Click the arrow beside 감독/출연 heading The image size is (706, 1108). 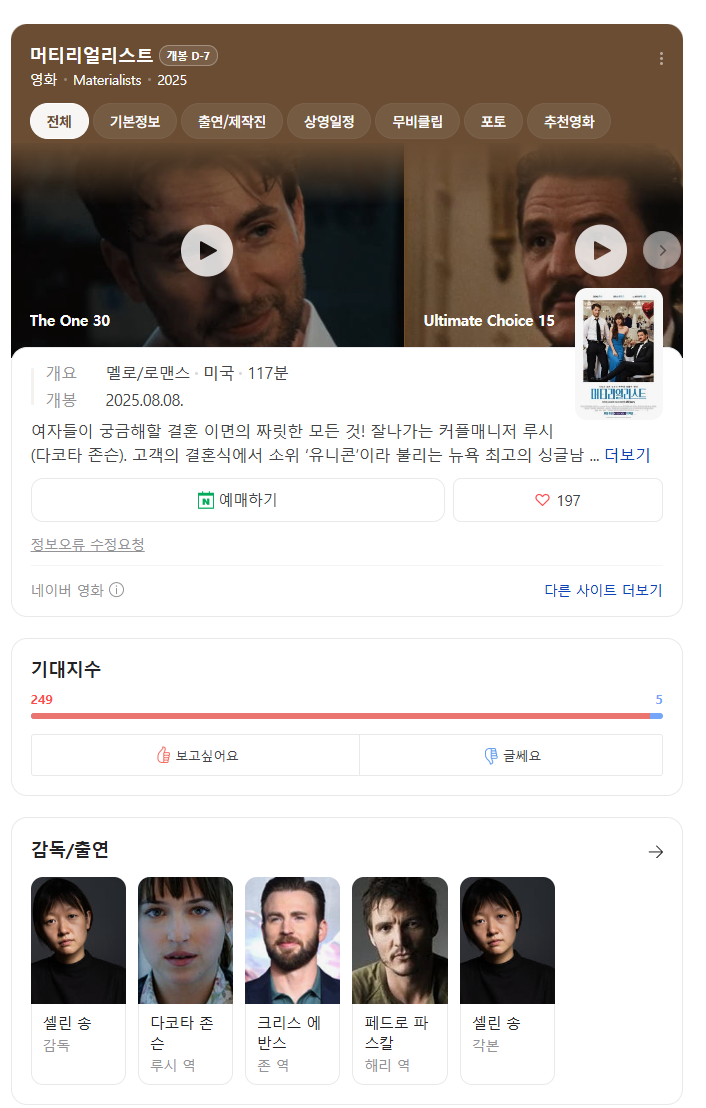(x=656, y=851)
